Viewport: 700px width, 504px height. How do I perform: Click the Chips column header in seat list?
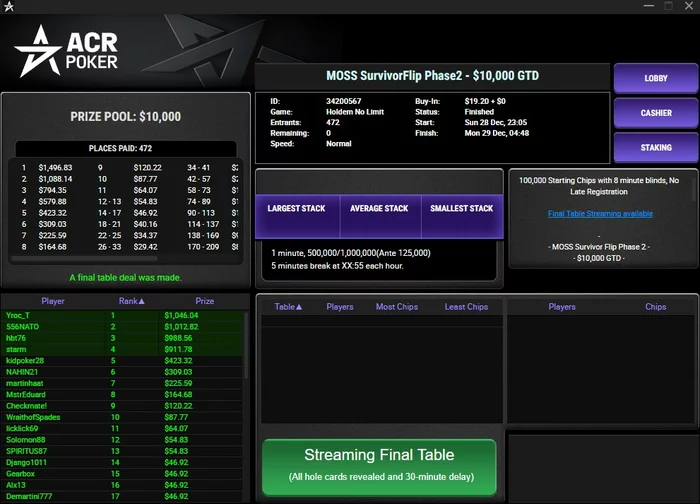655,307
